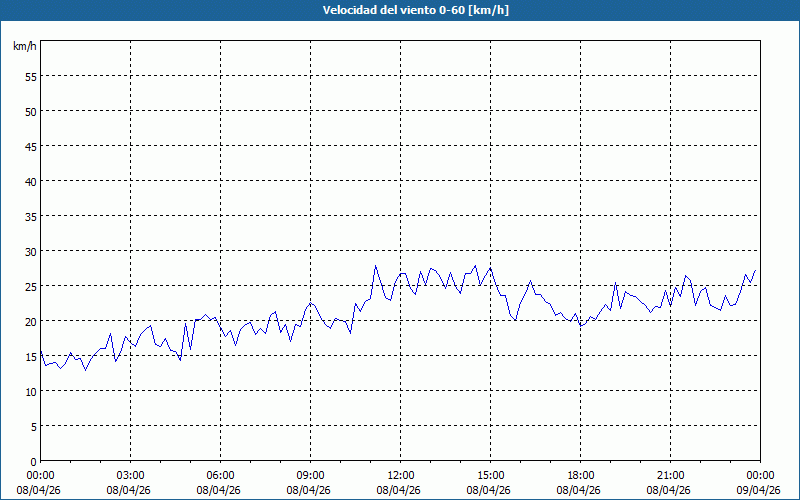
Task: Select the 40 tick label on the y-axis
Action: [x=30, y=181]
